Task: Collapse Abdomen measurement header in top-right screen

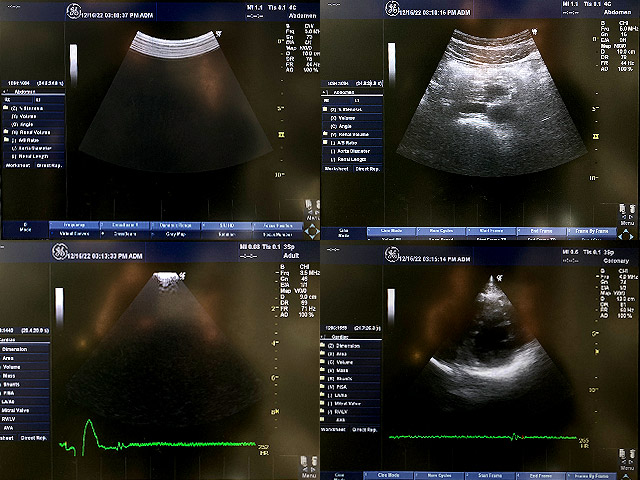Action: click(x=352, y=92)
